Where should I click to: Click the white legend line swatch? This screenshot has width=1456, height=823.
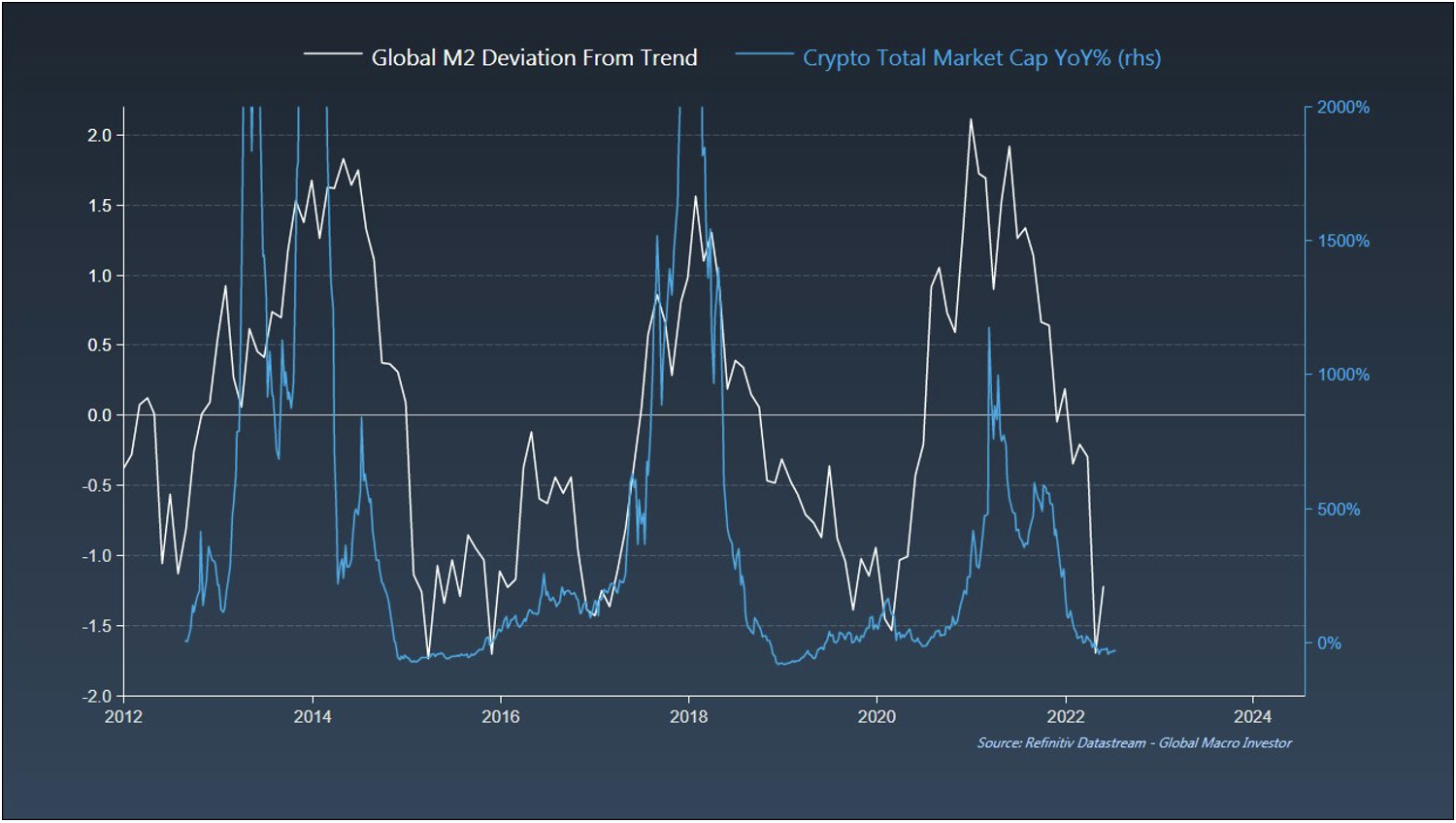(x=333, y=53)
